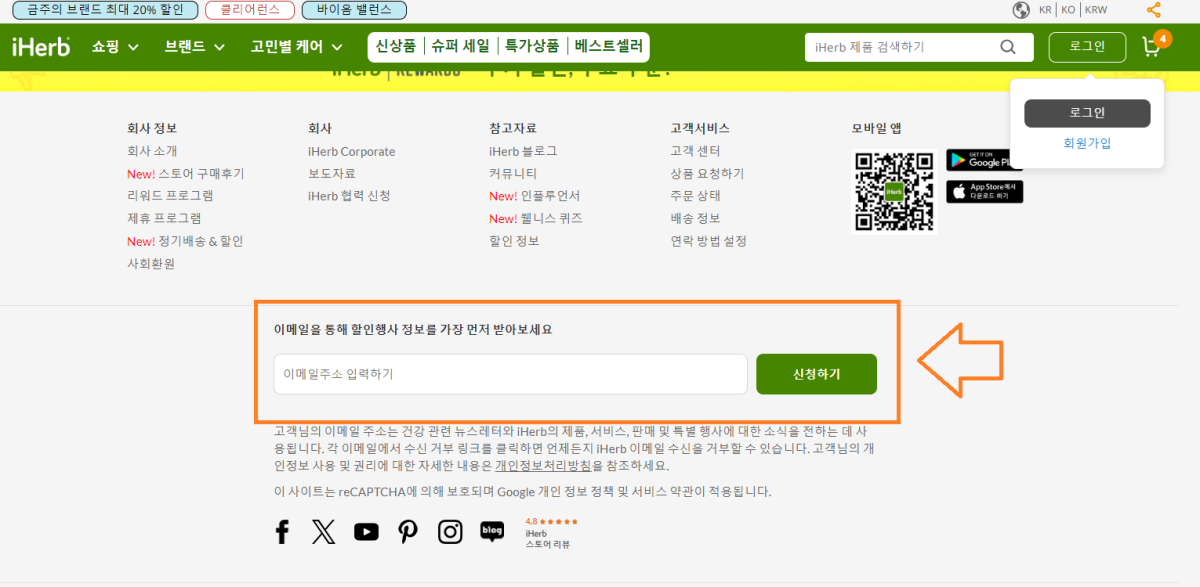Open iHerb's X (Twitter) profile icon
This screenshot has height=587, width=1200.
tap(324, 531)
